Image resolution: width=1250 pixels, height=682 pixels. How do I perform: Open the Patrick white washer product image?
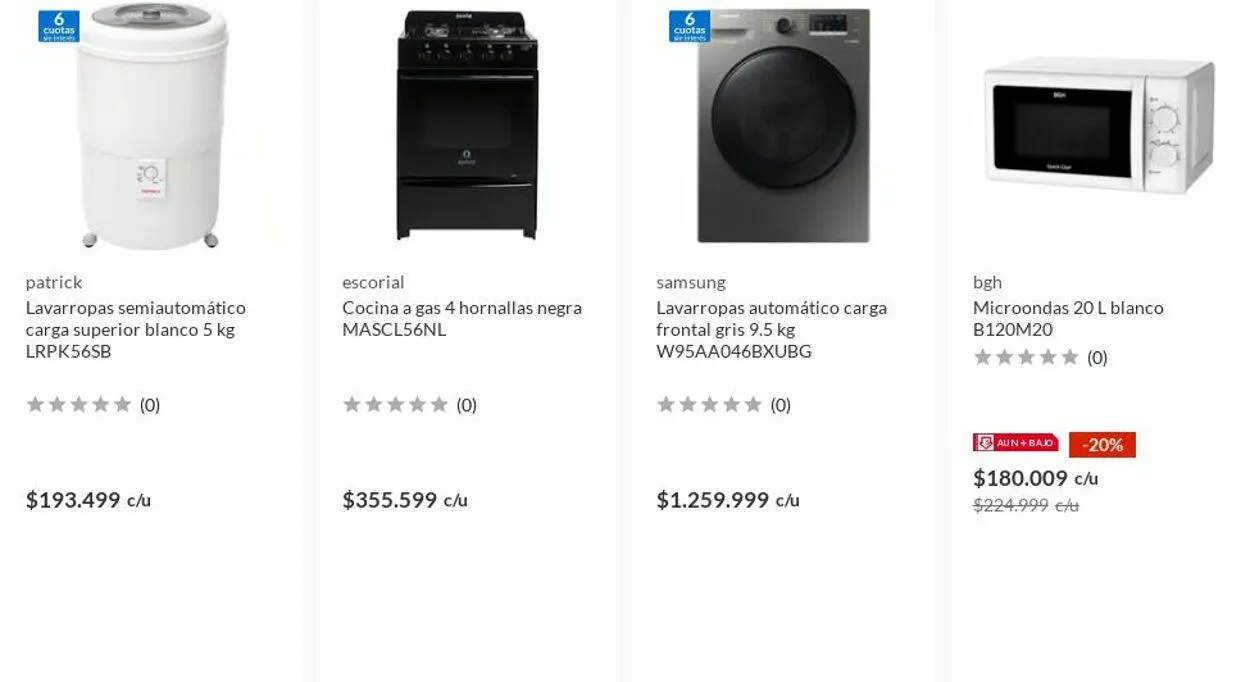pyautogui.click(x=152, y=126)
